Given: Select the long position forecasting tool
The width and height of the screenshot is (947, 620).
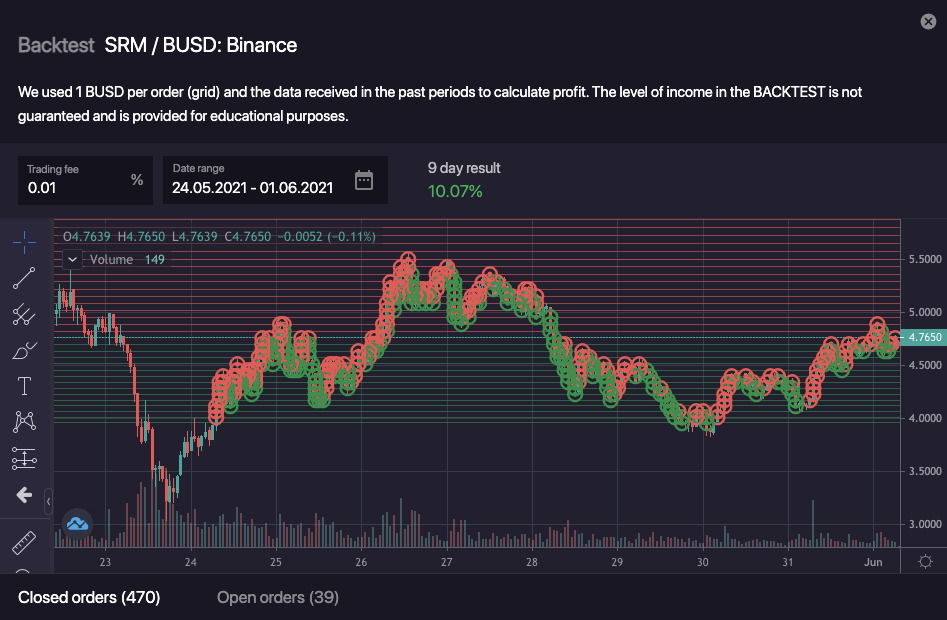Looking at the screenshot, I should point(25,458).
